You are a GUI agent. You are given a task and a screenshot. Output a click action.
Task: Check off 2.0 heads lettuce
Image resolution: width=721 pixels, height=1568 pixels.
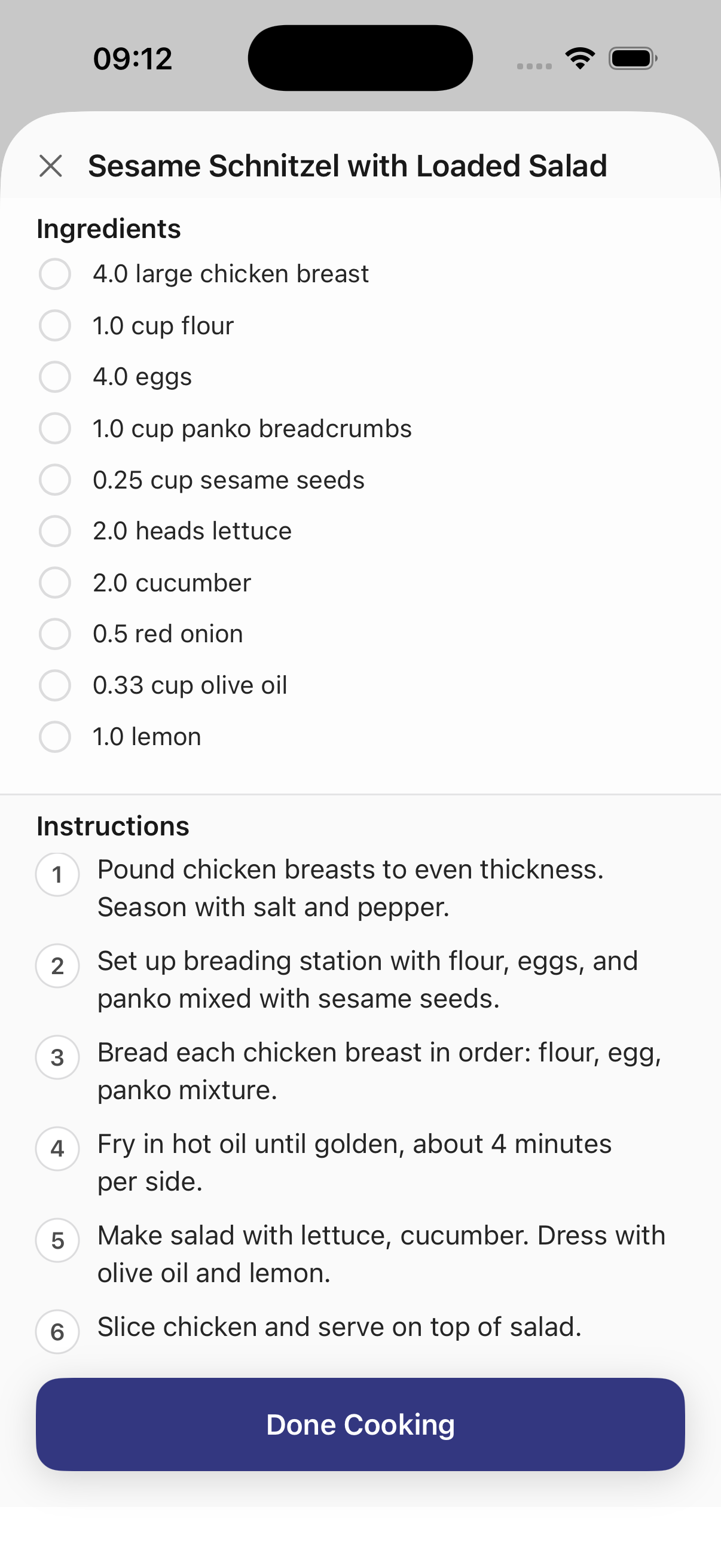point(55,531)
